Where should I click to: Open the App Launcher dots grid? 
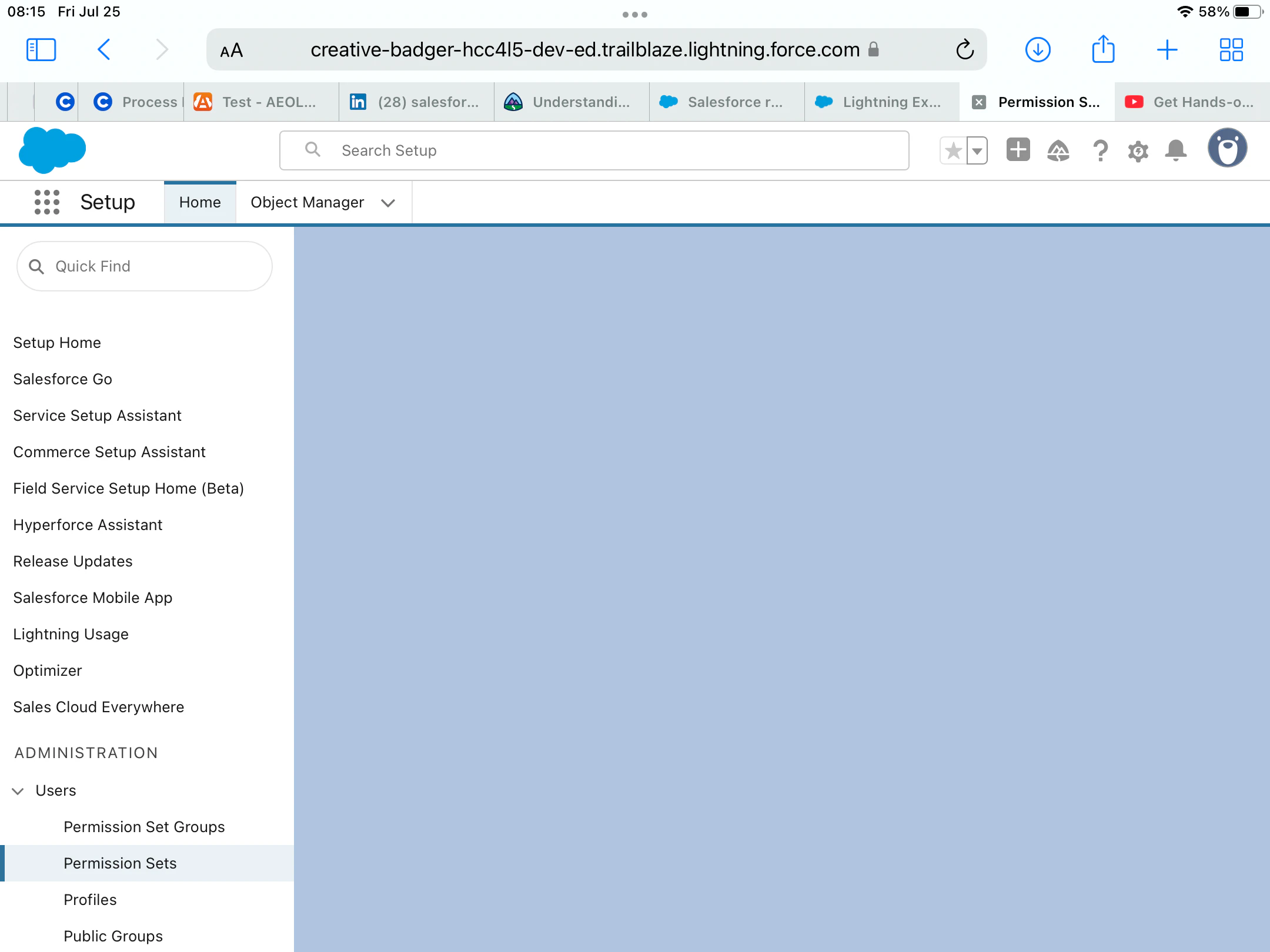pos(47,202)
